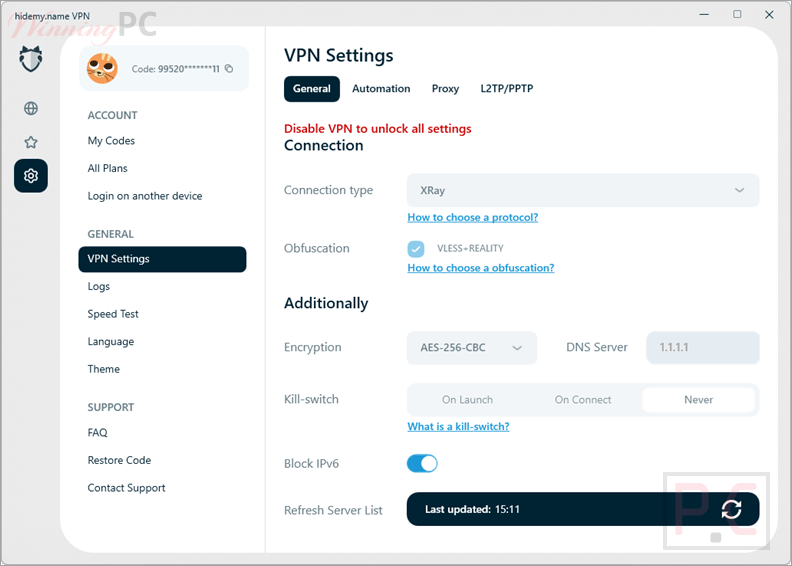Open the hidemy.name shield logo home view

31,59
